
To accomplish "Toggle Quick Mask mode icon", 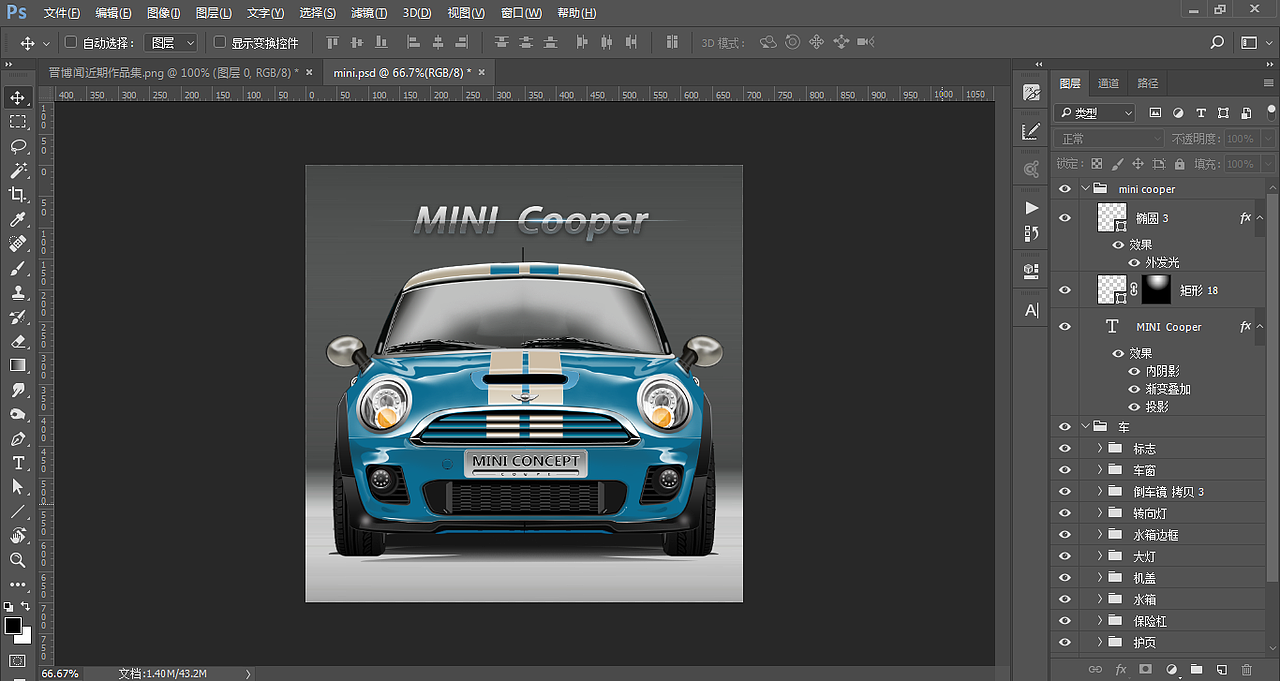I will (17, 661).
